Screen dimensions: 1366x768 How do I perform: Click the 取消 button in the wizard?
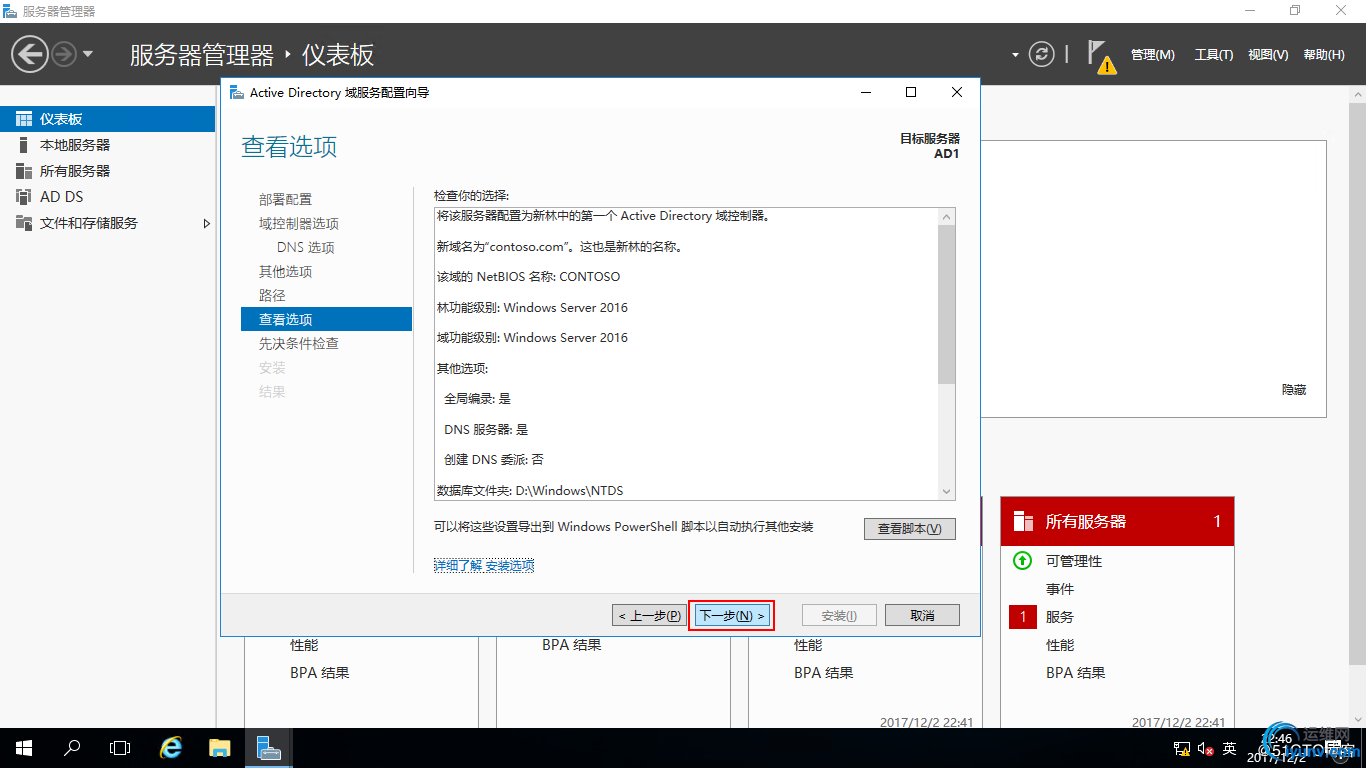point(922,615)
